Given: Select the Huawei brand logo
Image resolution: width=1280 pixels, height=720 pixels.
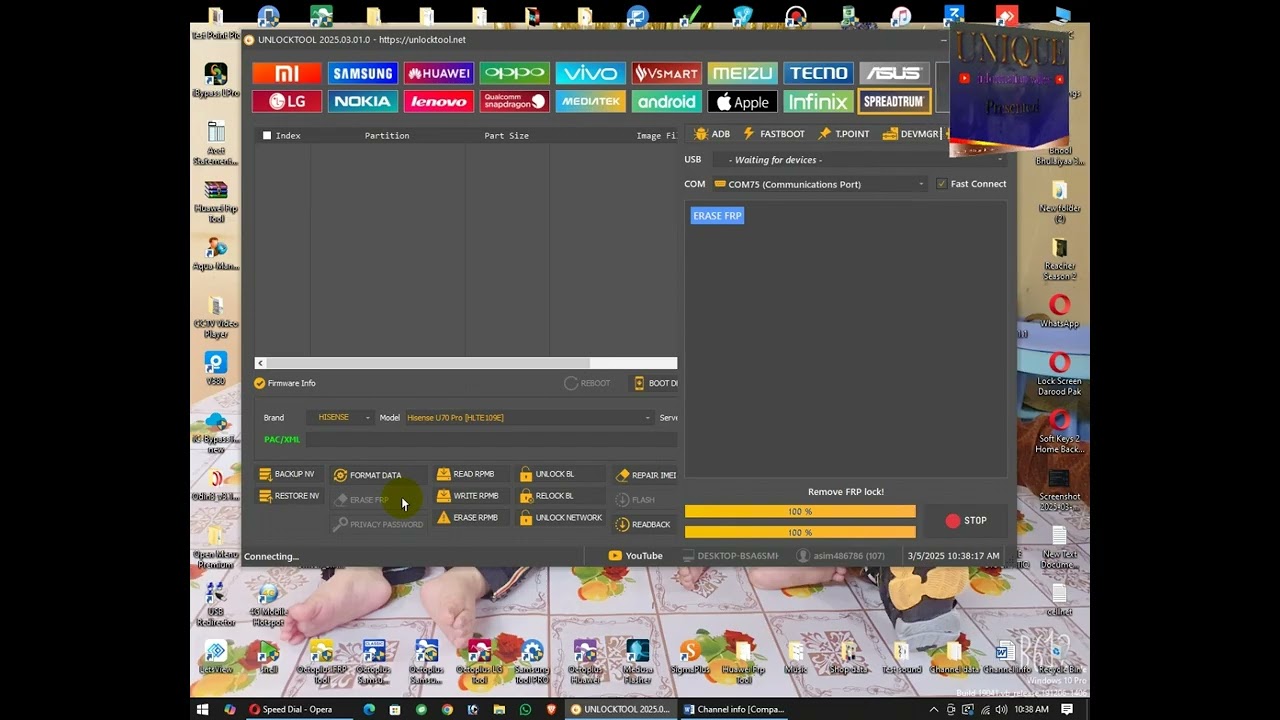Looking at the screenshot, I should point(439,73).
